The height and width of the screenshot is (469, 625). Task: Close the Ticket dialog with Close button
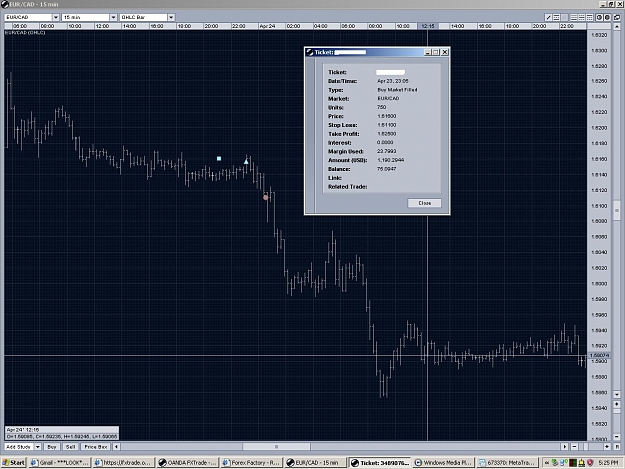(x=424, y=203)
